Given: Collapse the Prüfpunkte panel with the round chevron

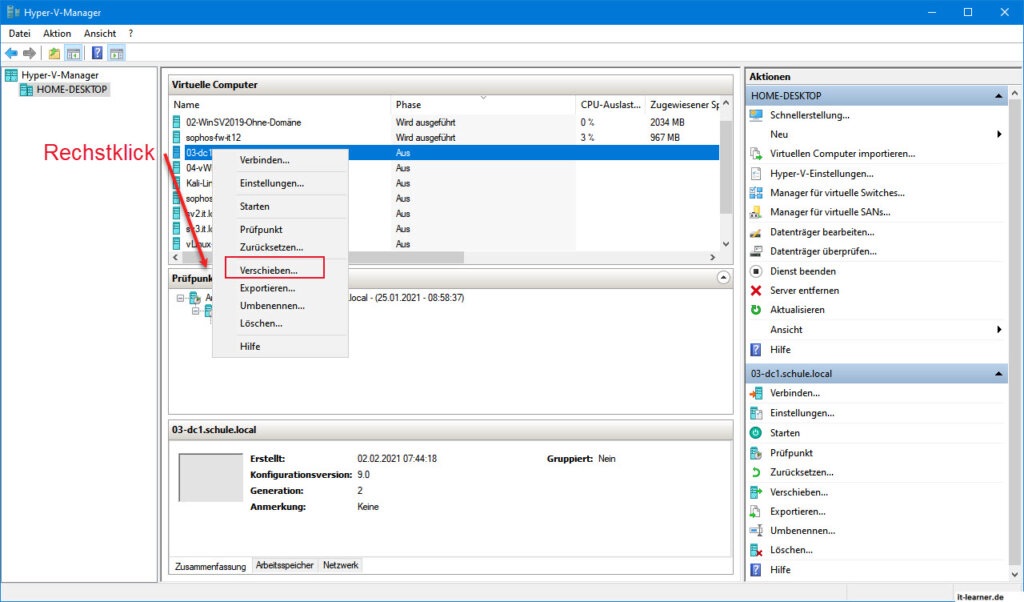Looking at the screenshot, I should pos(723,277).
